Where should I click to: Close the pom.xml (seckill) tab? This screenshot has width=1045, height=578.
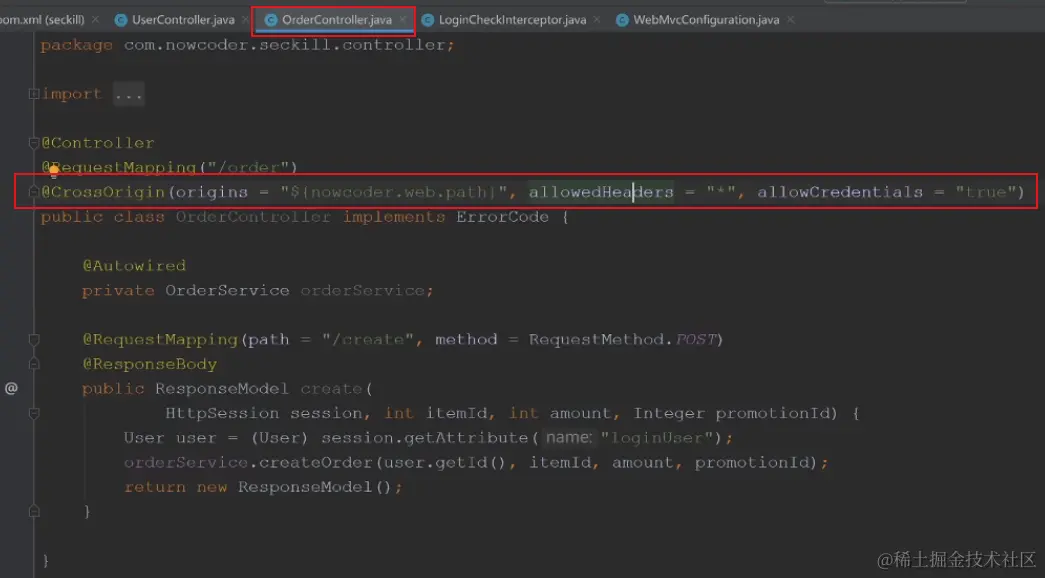(95, 20)
